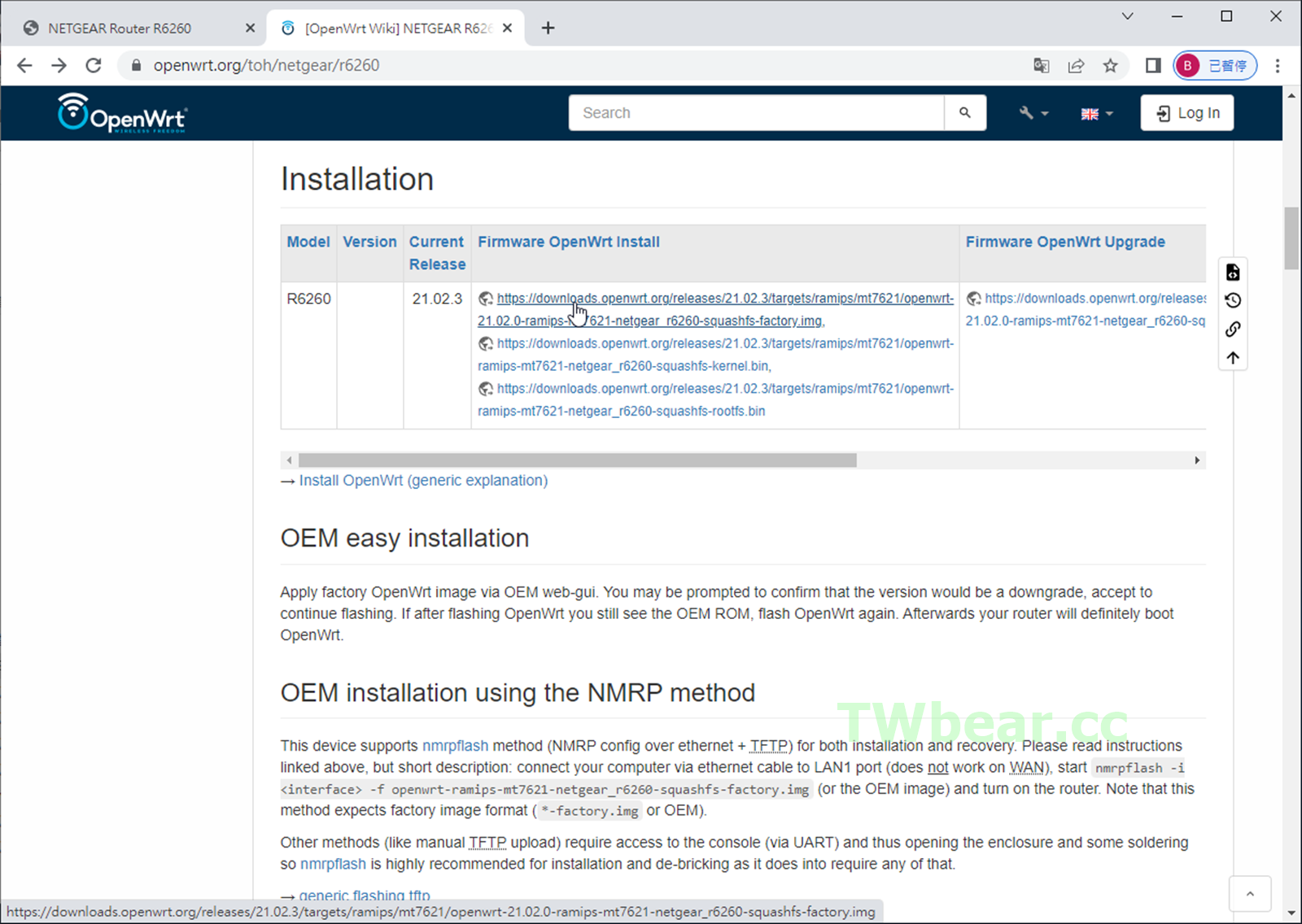The image size is (1302, 924).
Task: Expand the wrench tools dropdown
Action: (x=1033, y=113)
